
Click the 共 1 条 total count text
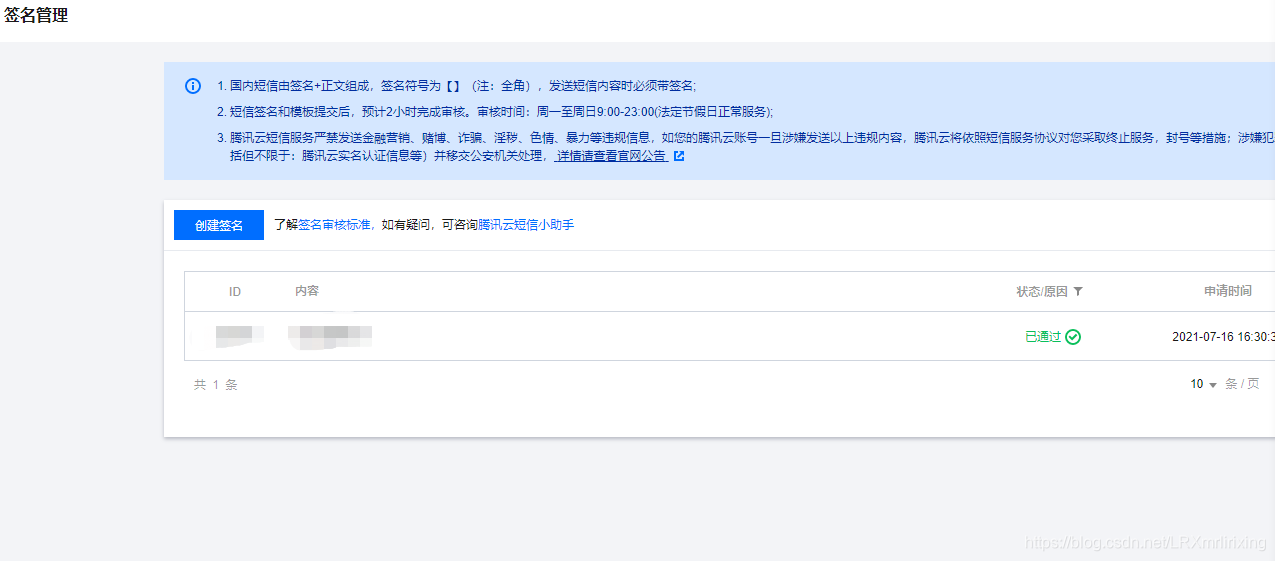tap(216, 384)
